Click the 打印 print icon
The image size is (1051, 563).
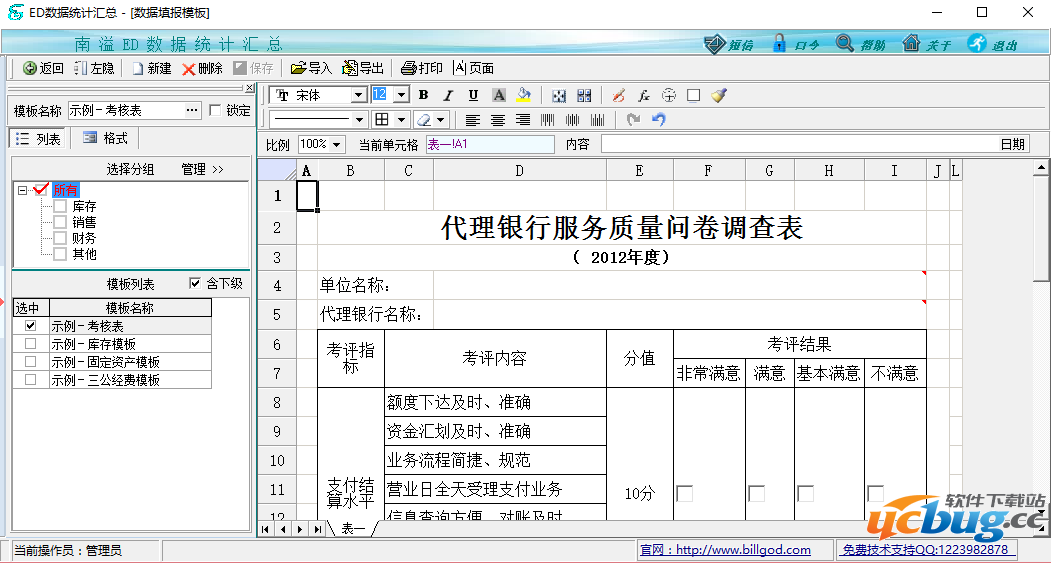[421, 68]
